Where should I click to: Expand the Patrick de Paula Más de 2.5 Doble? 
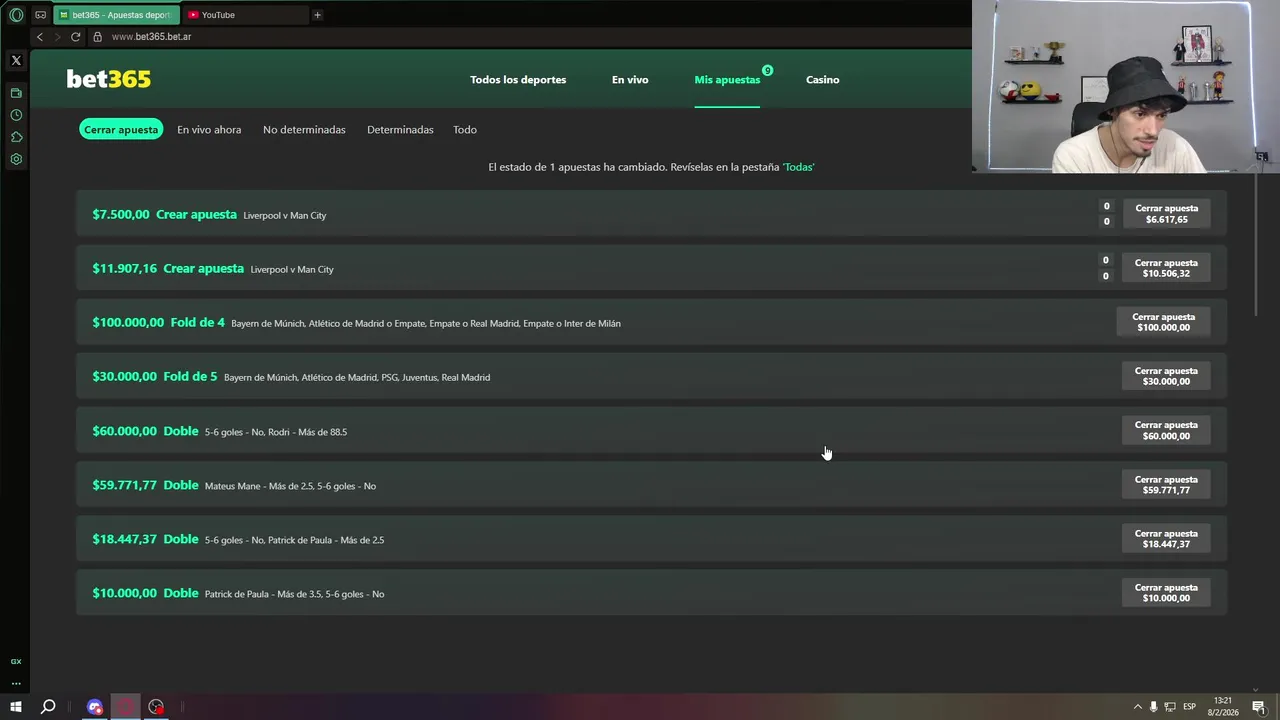651,539
